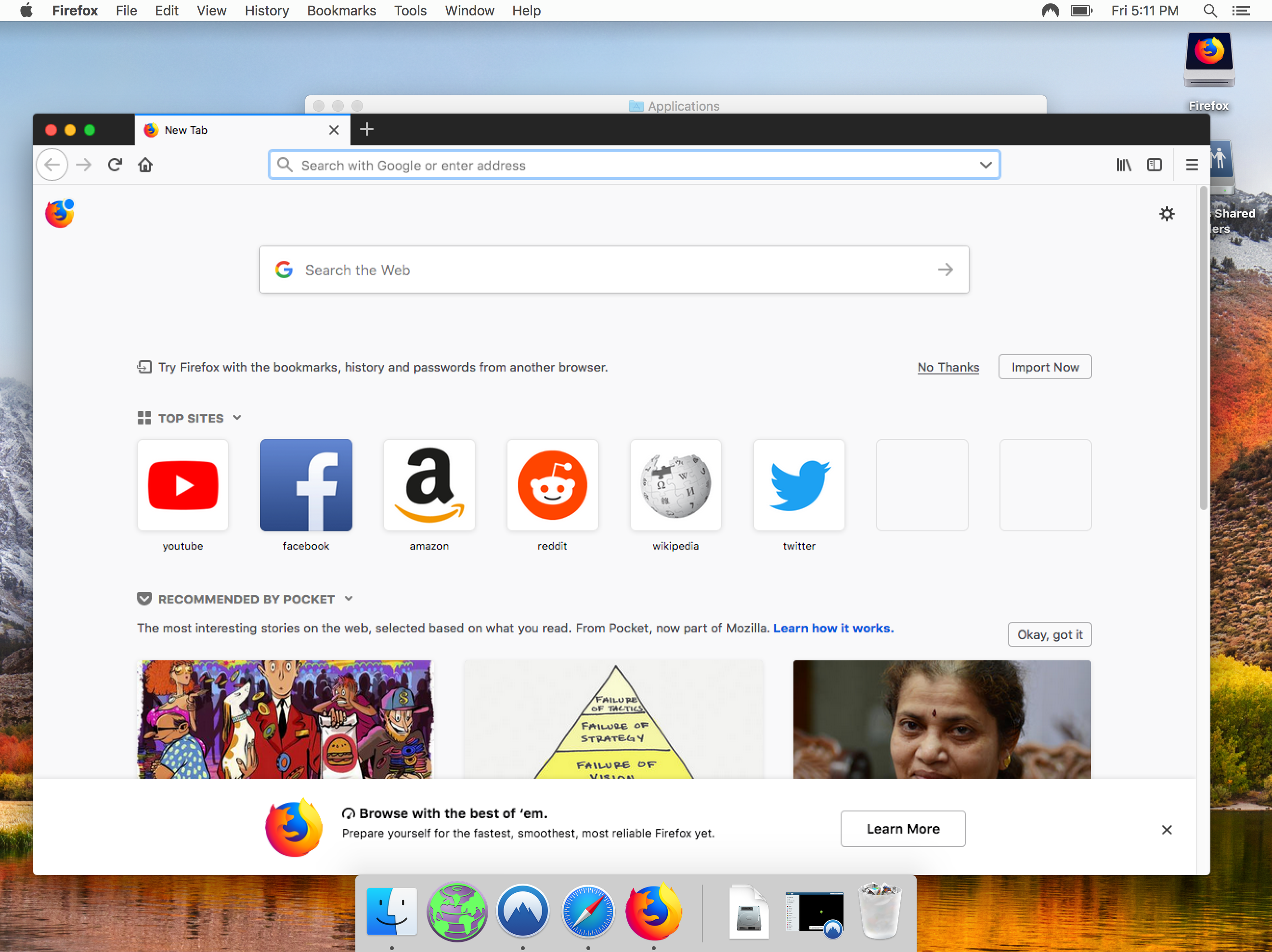Open the Firefox home page icon

(145, 165)
